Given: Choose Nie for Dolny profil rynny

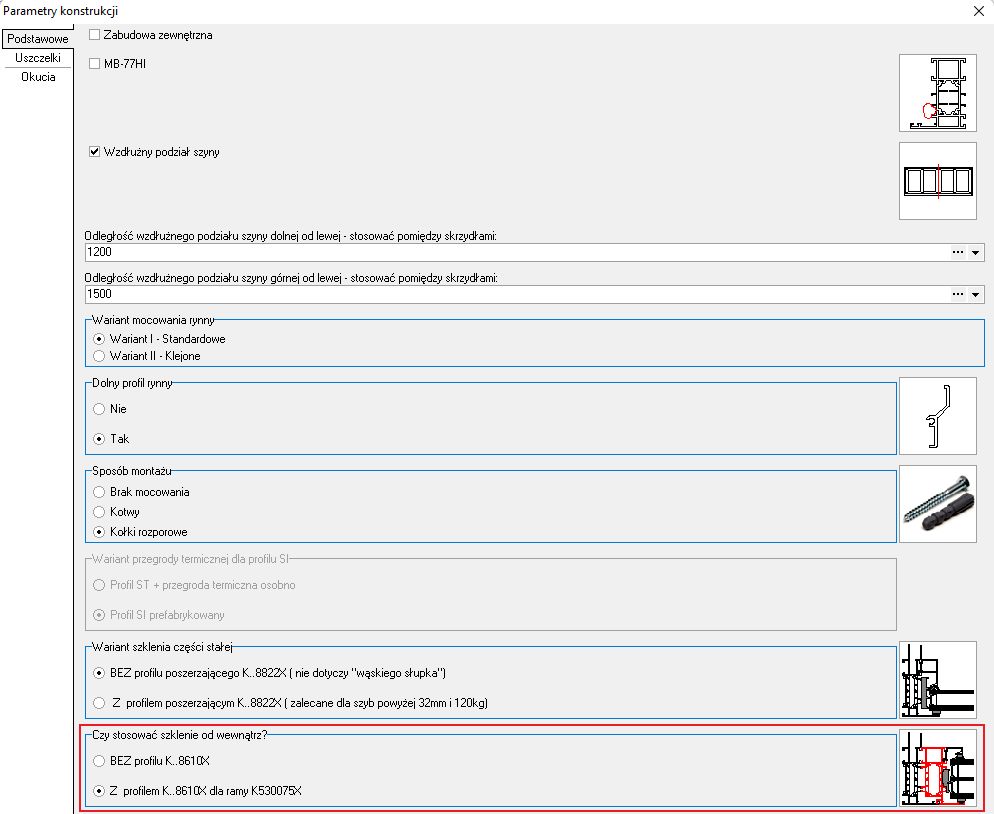Looking at the screenshot, I should [x=99, y=409].
